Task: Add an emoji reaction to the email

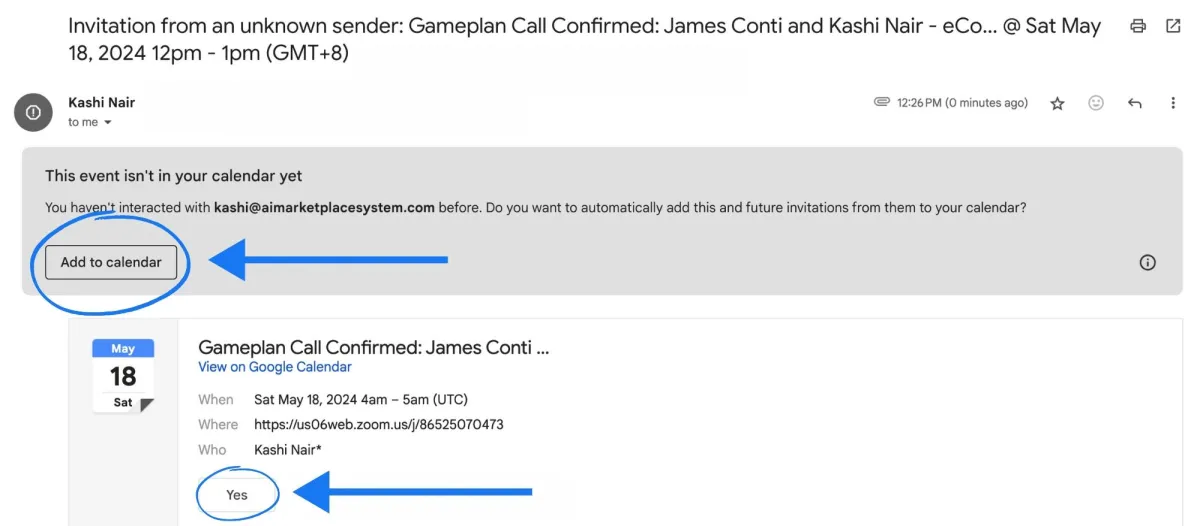Action: point(1096,103)
